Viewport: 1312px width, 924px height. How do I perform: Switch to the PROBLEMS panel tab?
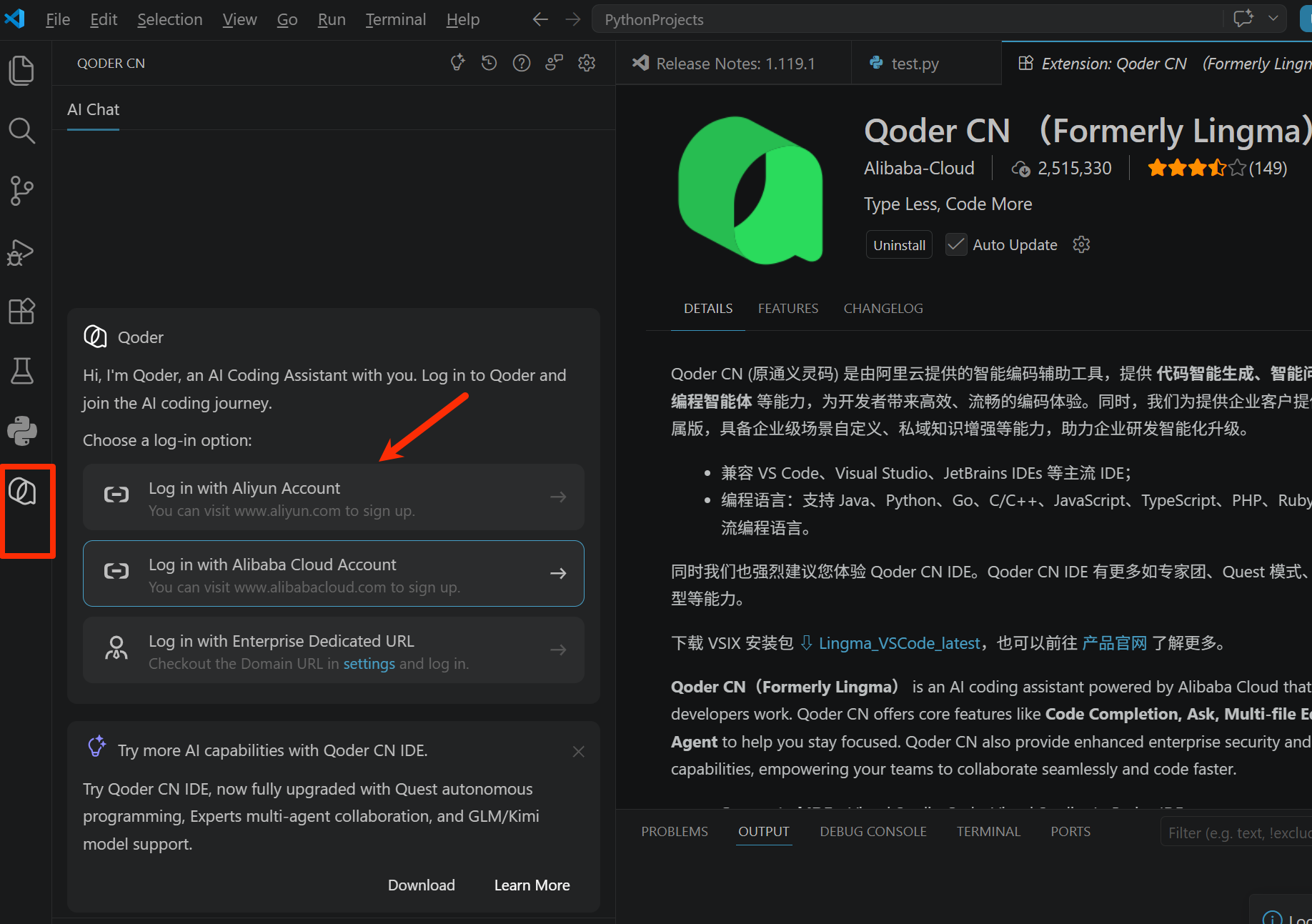coord(675,832)
